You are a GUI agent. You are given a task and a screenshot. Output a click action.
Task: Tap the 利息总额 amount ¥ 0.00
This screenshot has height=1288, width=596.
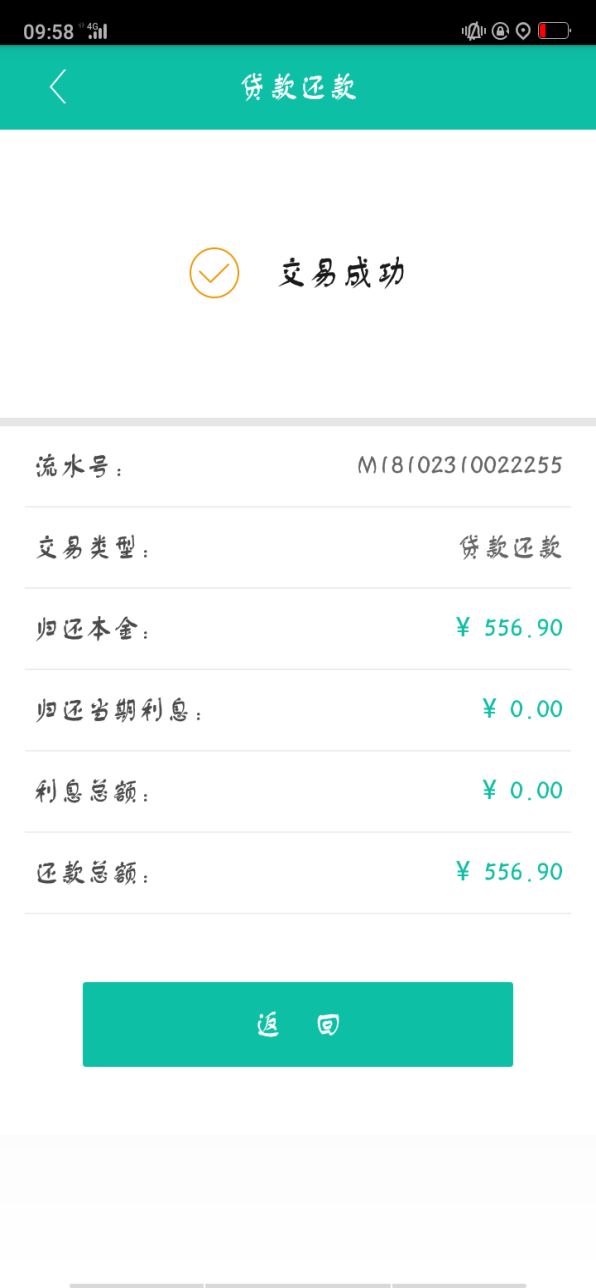pyautogui.click(x=522, y=790)
